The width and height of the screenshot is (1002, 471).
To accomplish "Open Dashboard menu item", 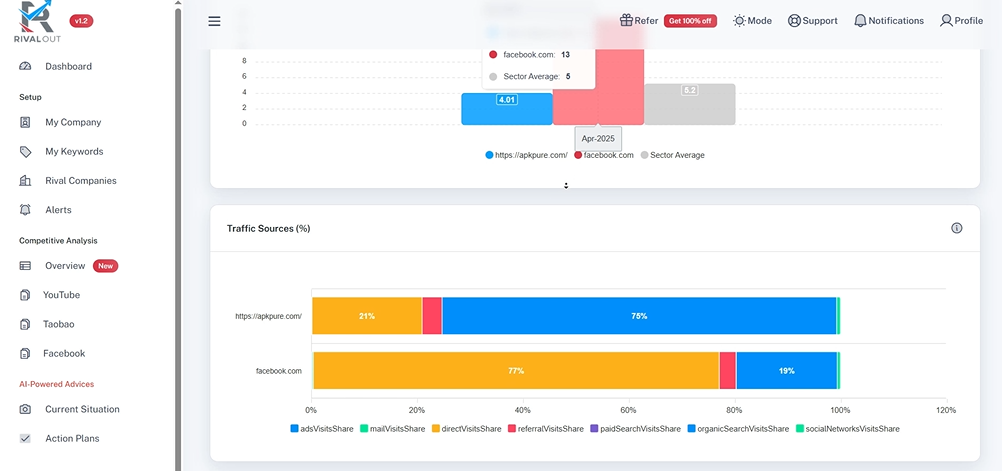I will 68,66.
